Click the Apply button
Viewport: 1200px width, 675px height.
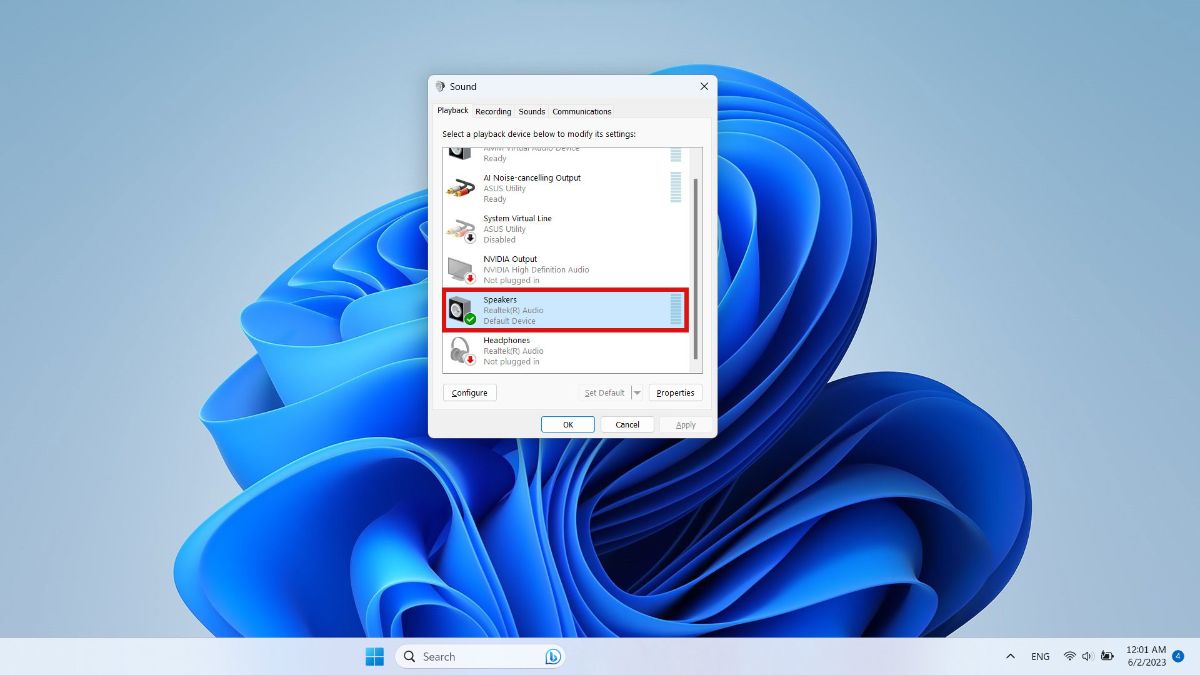click(685, 424)
